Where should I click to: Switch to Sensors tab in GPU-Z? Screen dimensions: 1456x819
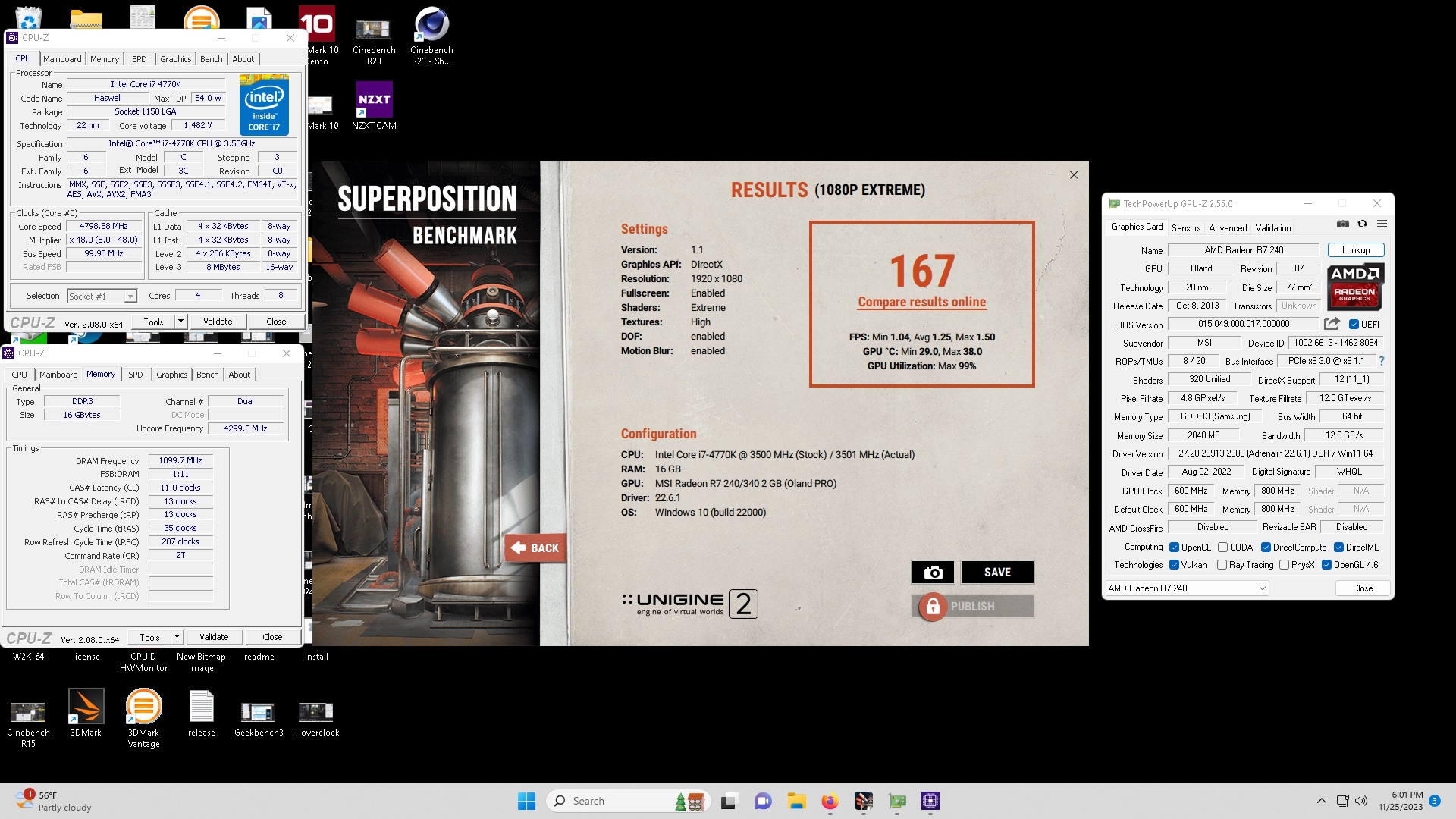[1186, 227]
